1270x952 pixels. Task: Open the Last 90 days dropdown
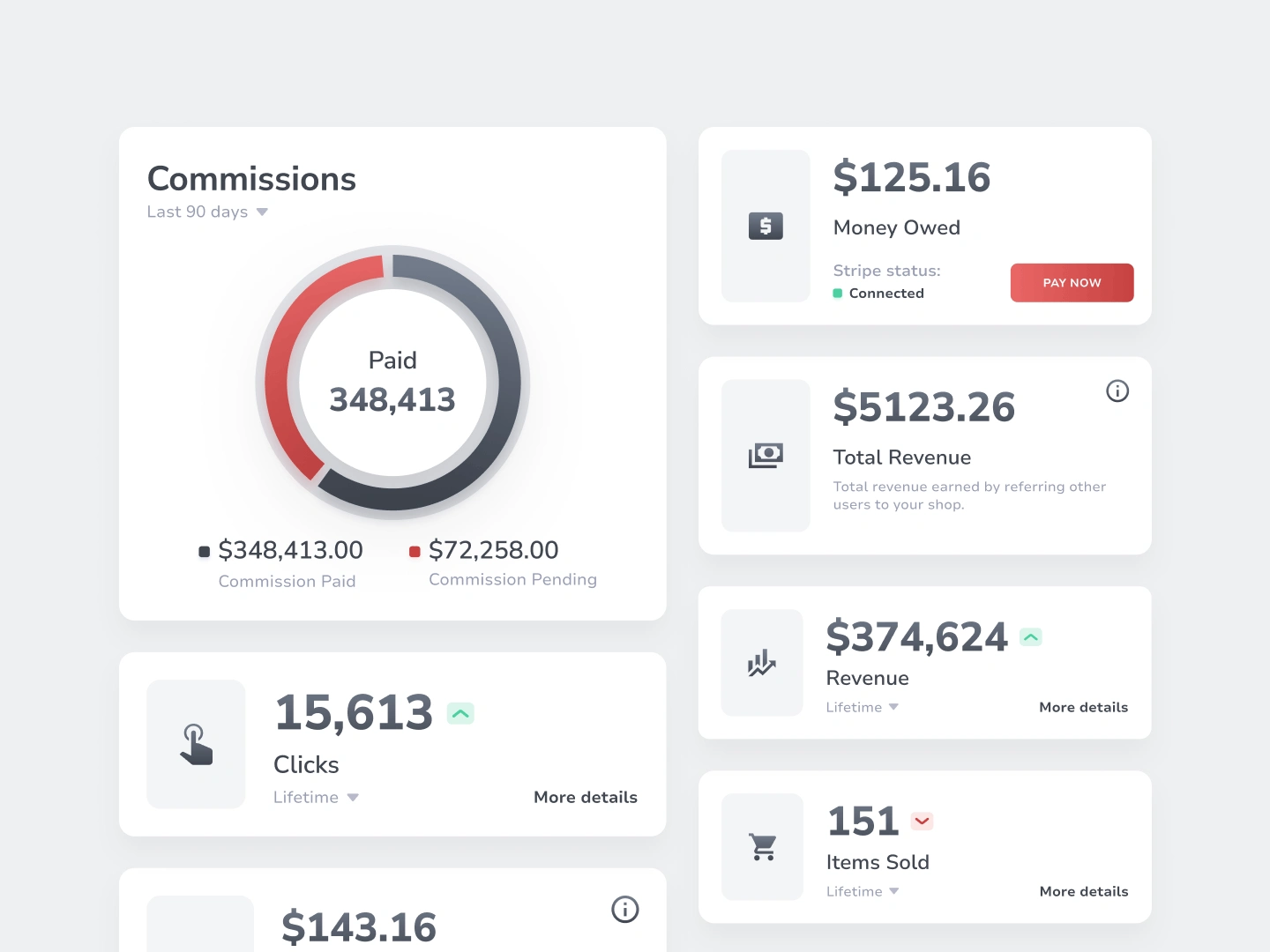click(x=208, y=212)
